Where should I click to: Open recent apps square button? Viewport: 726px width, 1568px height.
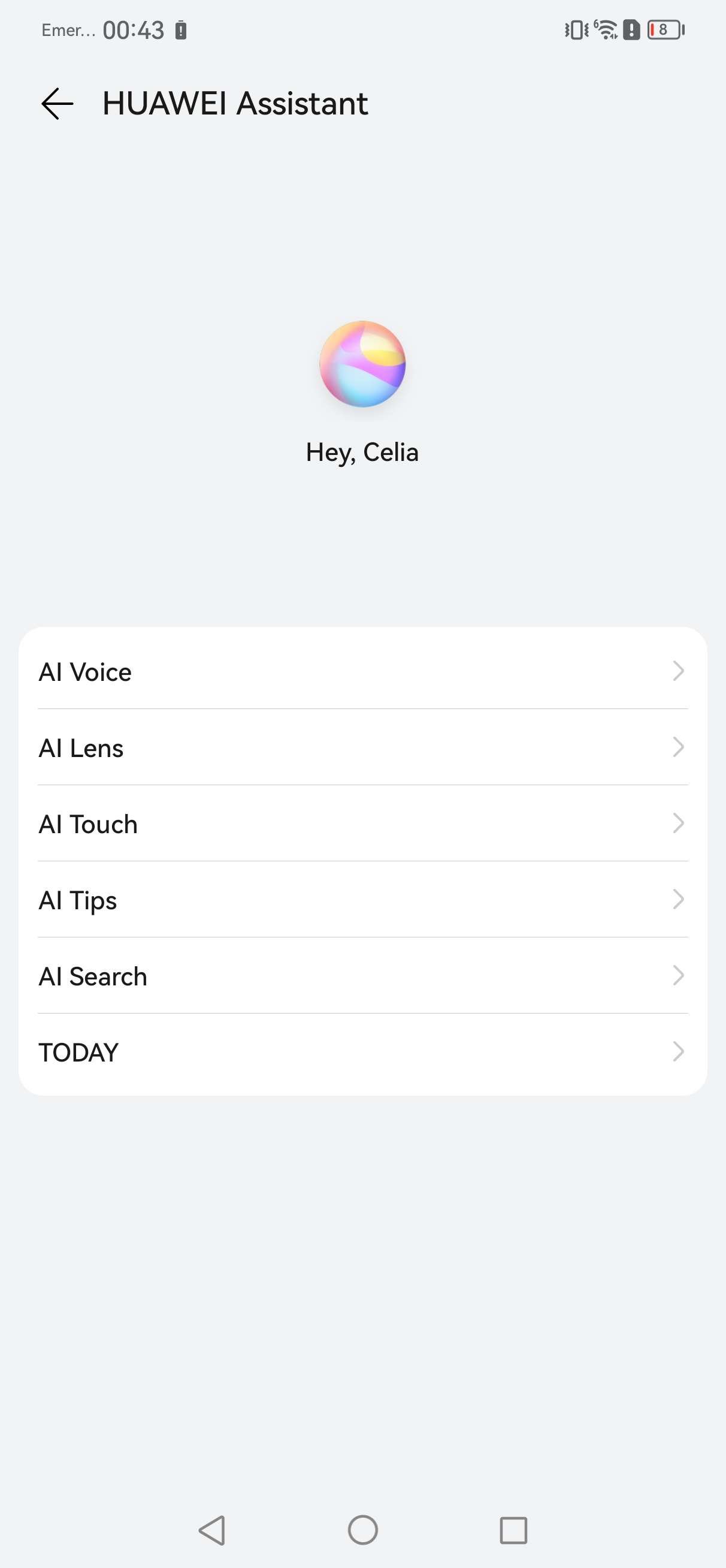513,1530
